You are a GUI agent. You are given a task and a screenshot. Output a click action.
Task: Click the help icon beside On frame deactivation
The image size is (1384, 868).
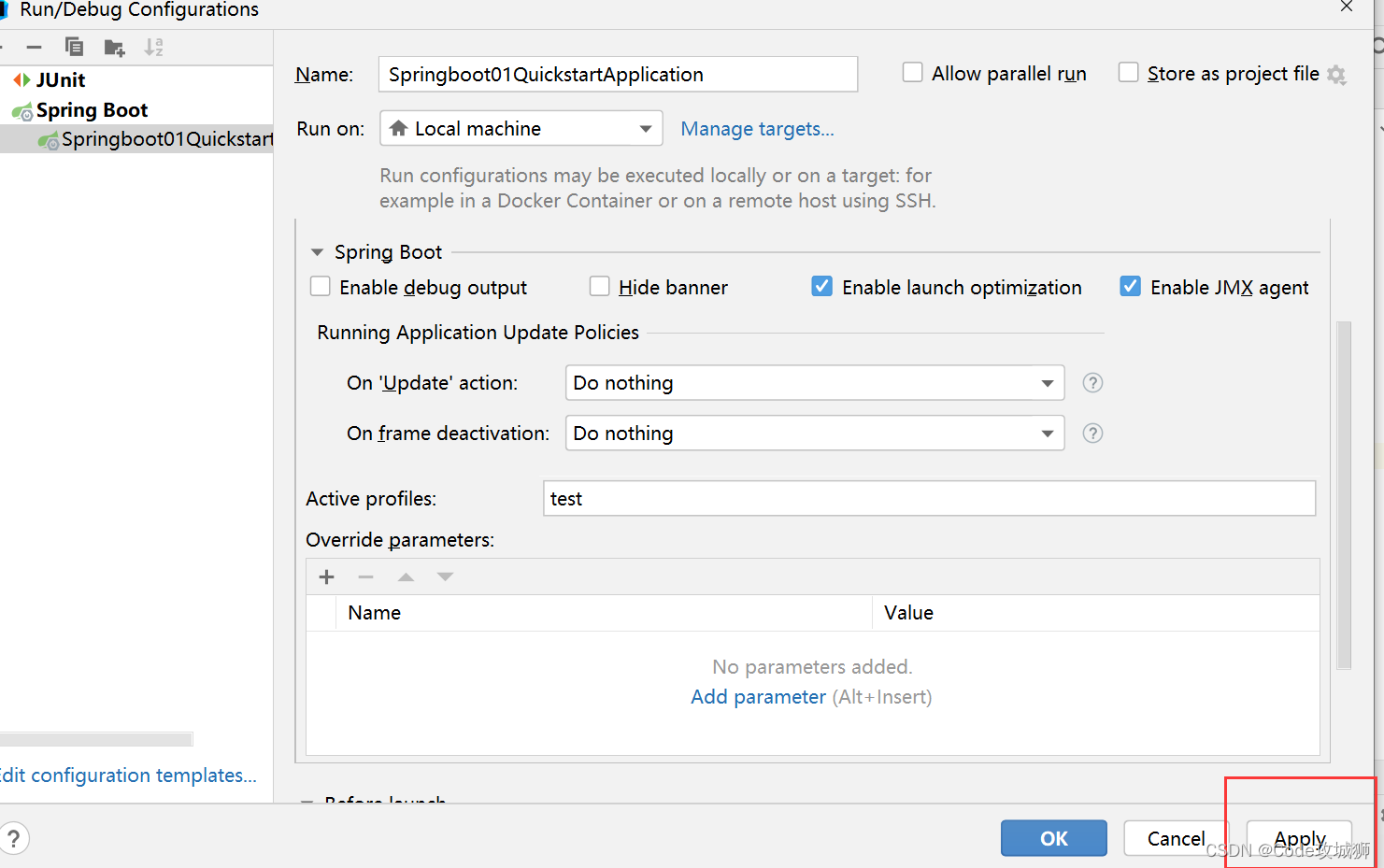1092,434
